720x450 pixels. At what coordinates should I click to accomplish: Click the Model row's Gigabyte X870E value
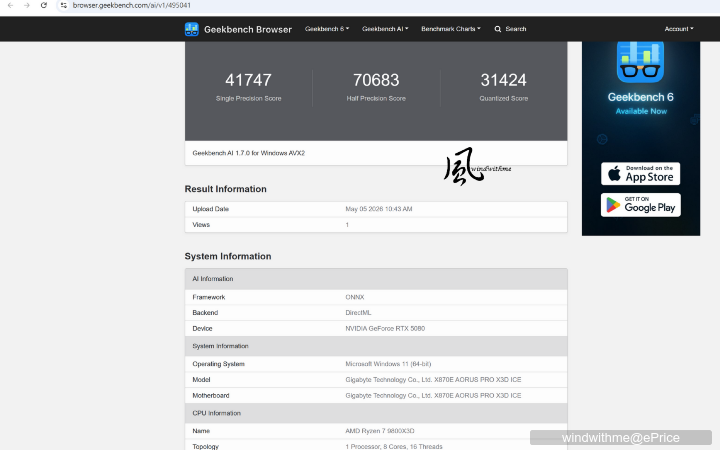433,380
